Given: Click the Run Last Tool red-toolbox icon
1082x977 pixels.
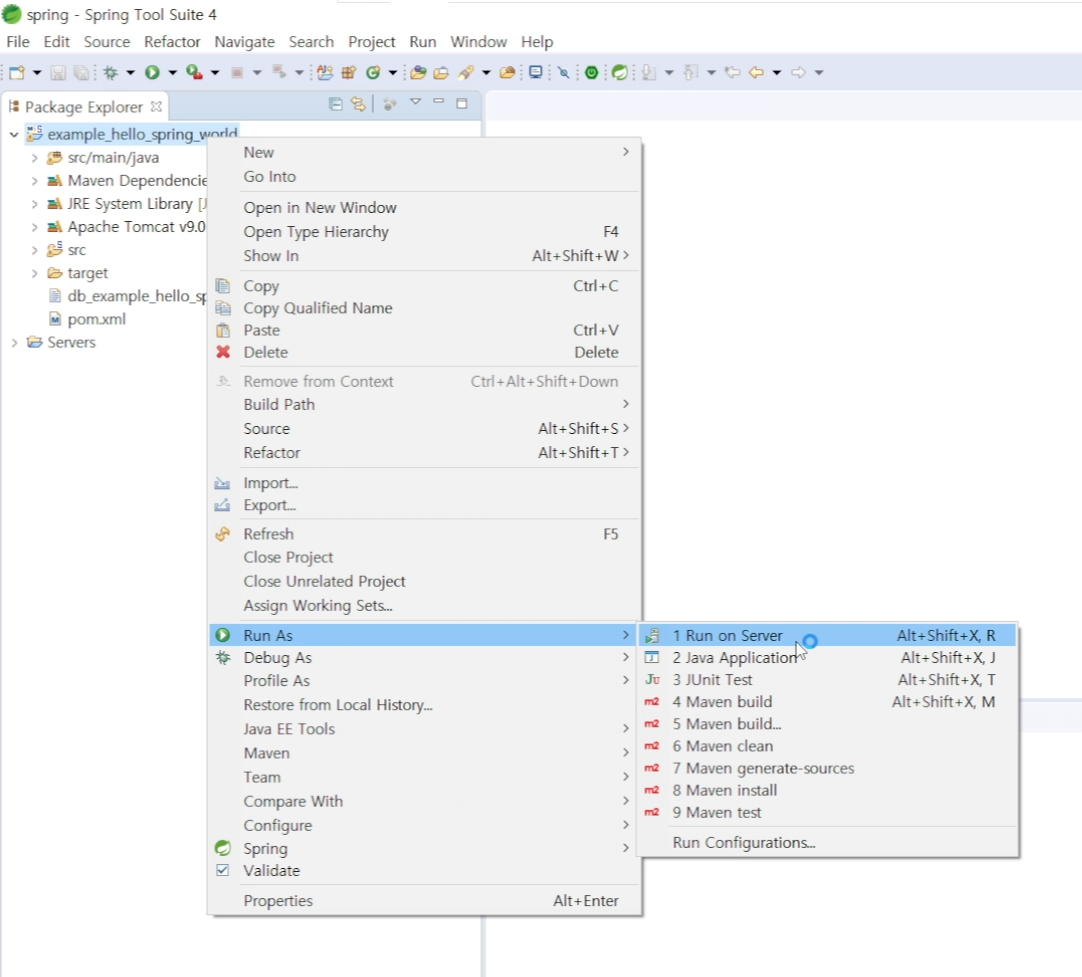Looking at the screenshot, I should 194,72.
